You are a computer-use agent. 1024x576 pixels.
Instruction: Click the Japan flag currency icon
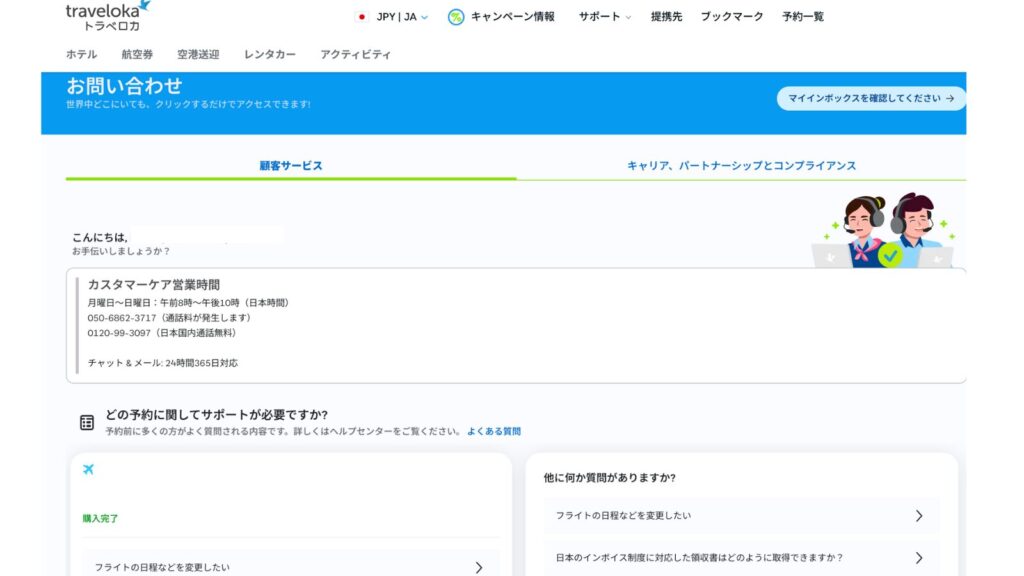[x=361, y=17]
